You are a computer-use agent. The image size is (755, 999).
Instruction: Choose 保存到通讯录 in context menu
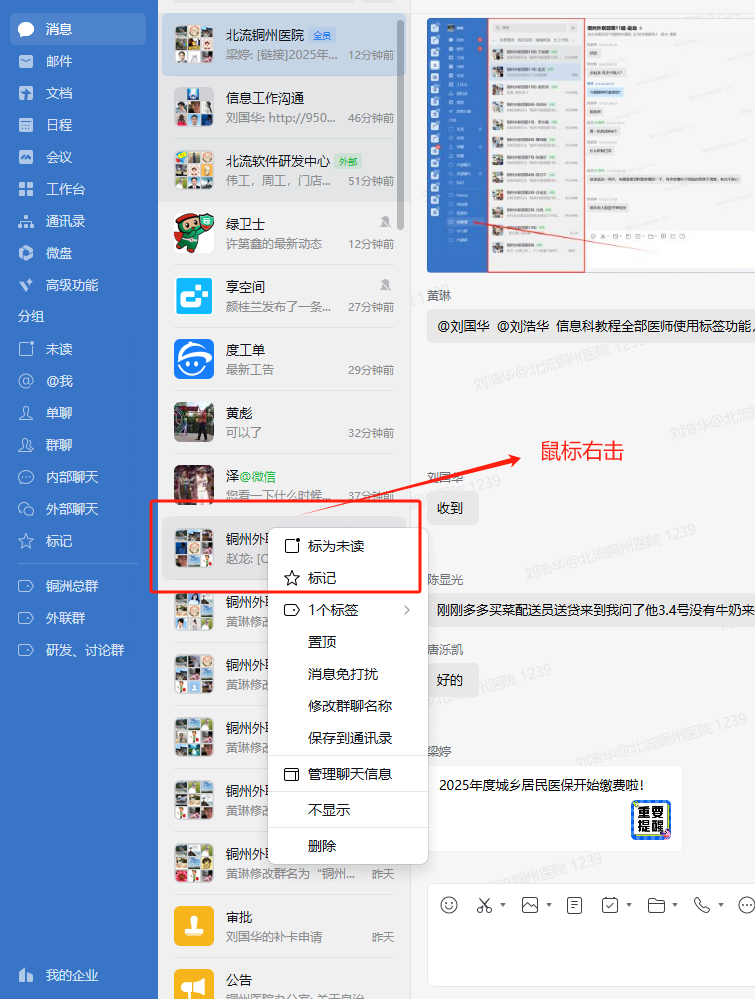pyautogui.click(x=348, y=738)
